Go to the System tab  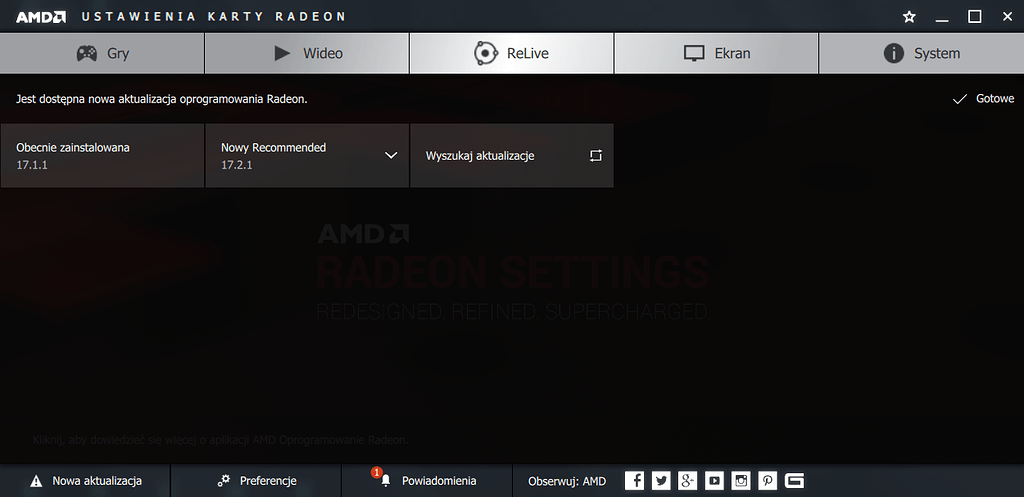921,54
